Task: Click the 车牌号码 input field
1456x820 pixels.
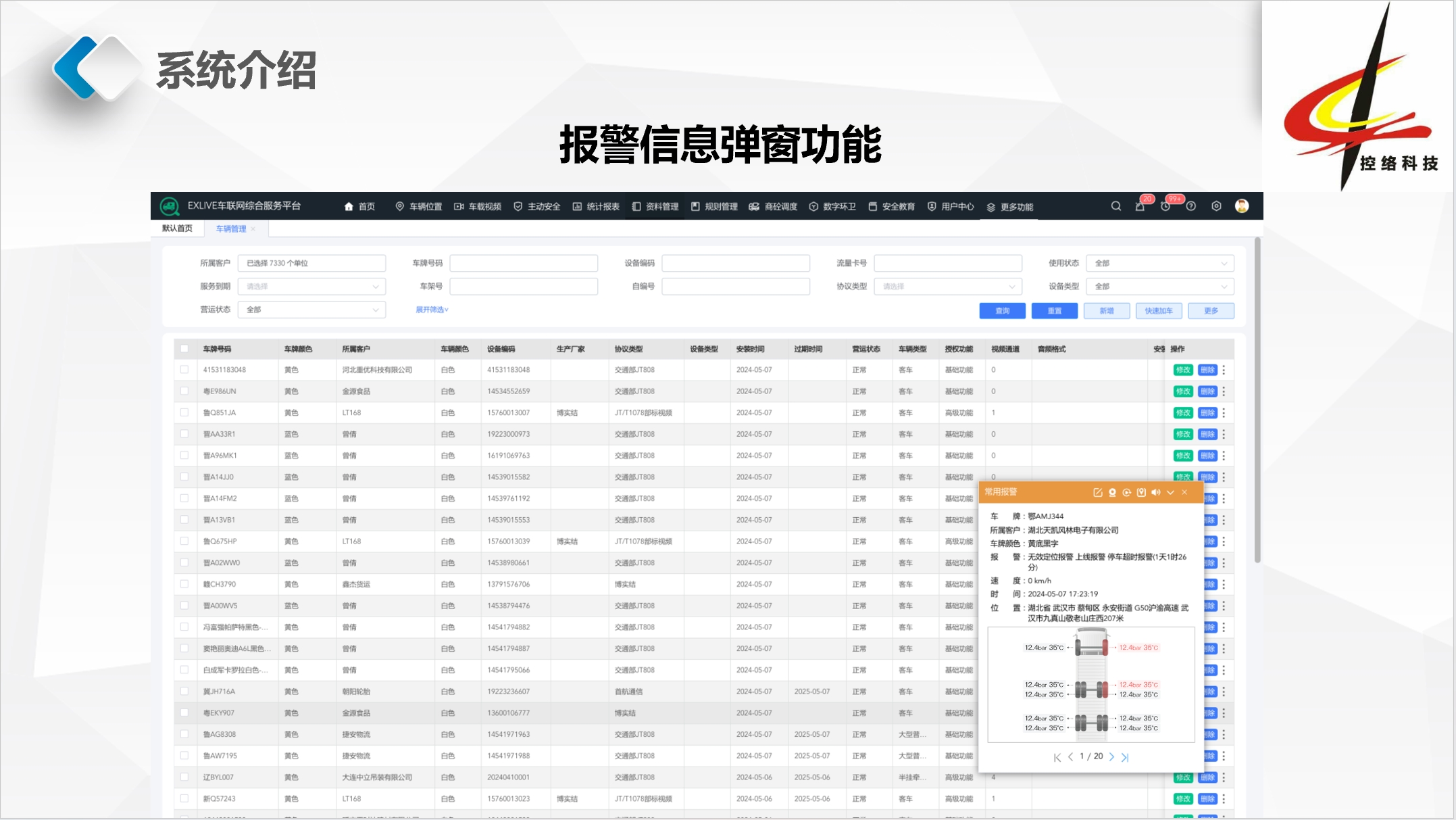Action: pos(524,264)
